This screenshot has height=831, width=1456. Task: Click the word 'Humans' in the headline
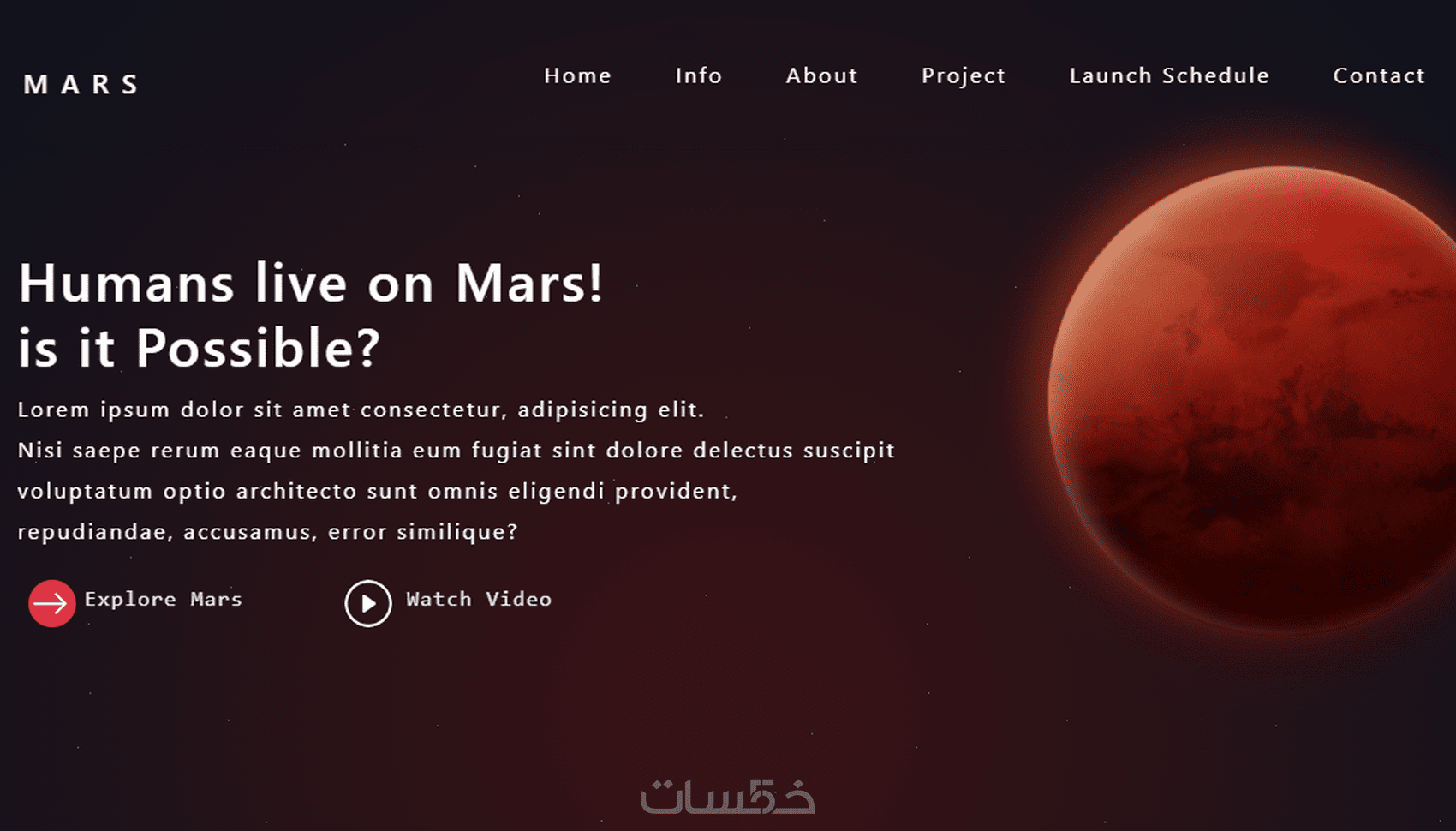coord(127,284)
